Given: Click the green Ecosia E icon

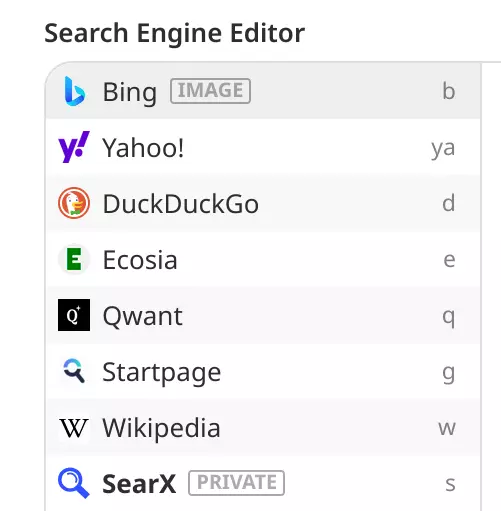Looking at the screenshot, I should (x=74, y=259).
